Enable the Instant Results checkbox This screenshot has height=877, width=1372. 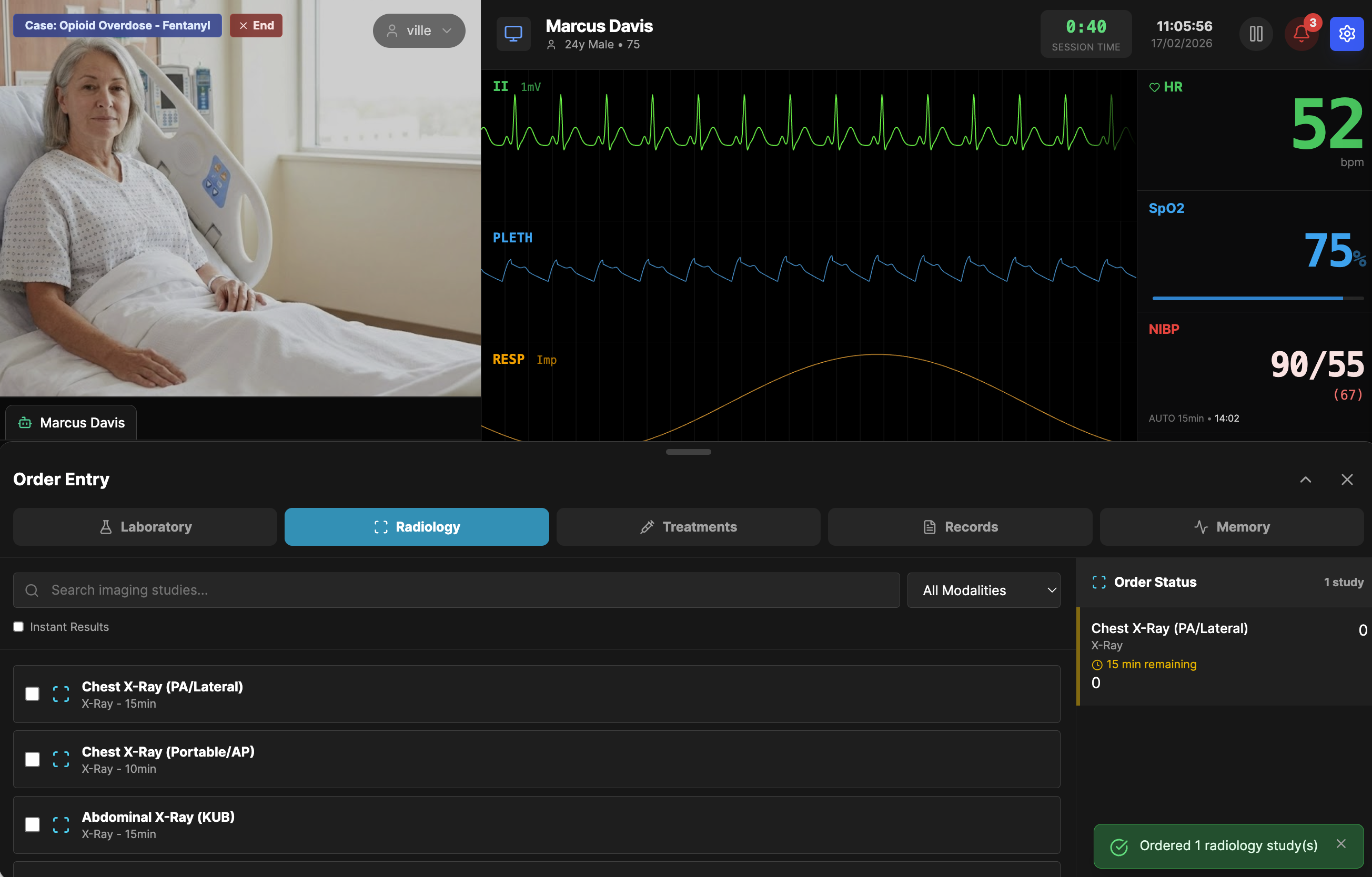pos(19,626)
